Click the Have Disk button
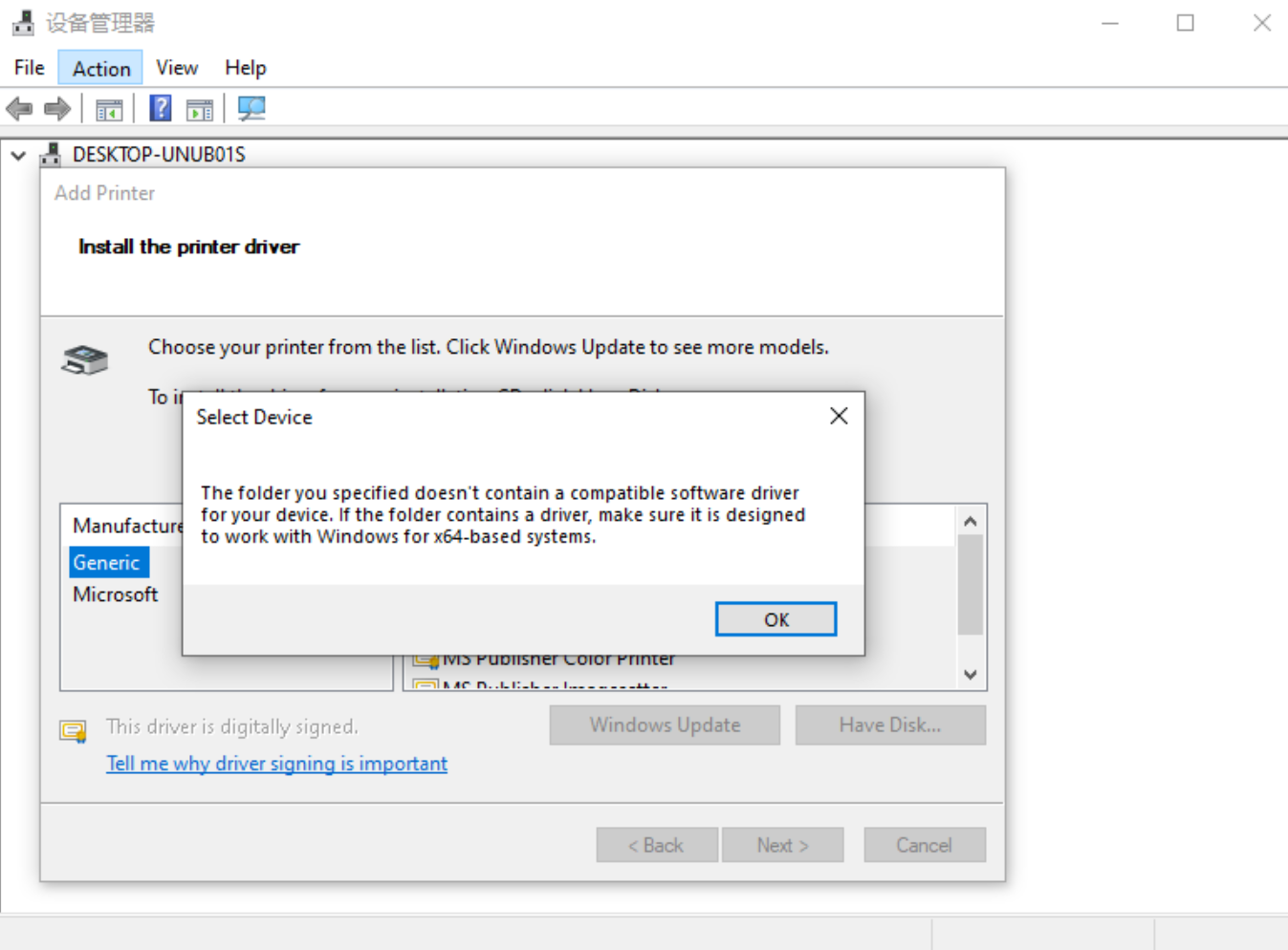Screen dimensions: 1288x950 click(x=889, y=724)
